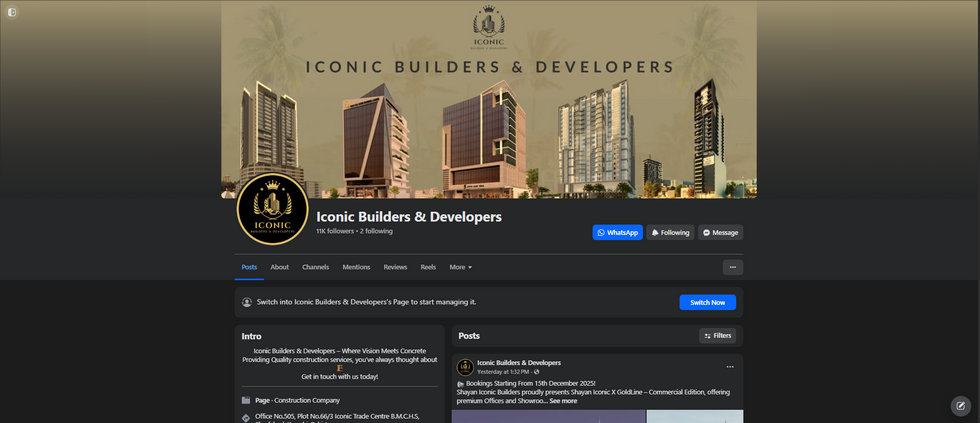Viewport: 980px width, 423px height.
Task: Open three-dot menu on the first post
Action: (x=729, y=367)
